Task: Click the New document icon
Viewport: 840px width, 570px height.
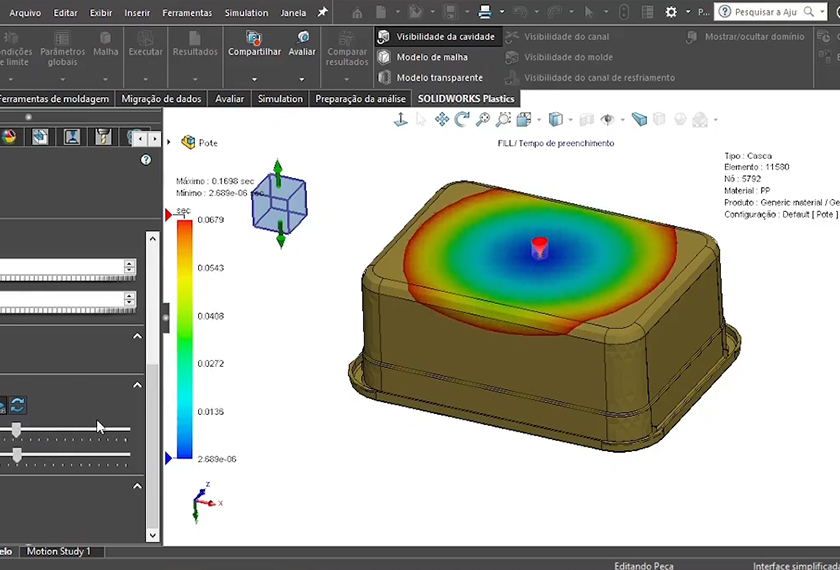Action: coord(380,12)
